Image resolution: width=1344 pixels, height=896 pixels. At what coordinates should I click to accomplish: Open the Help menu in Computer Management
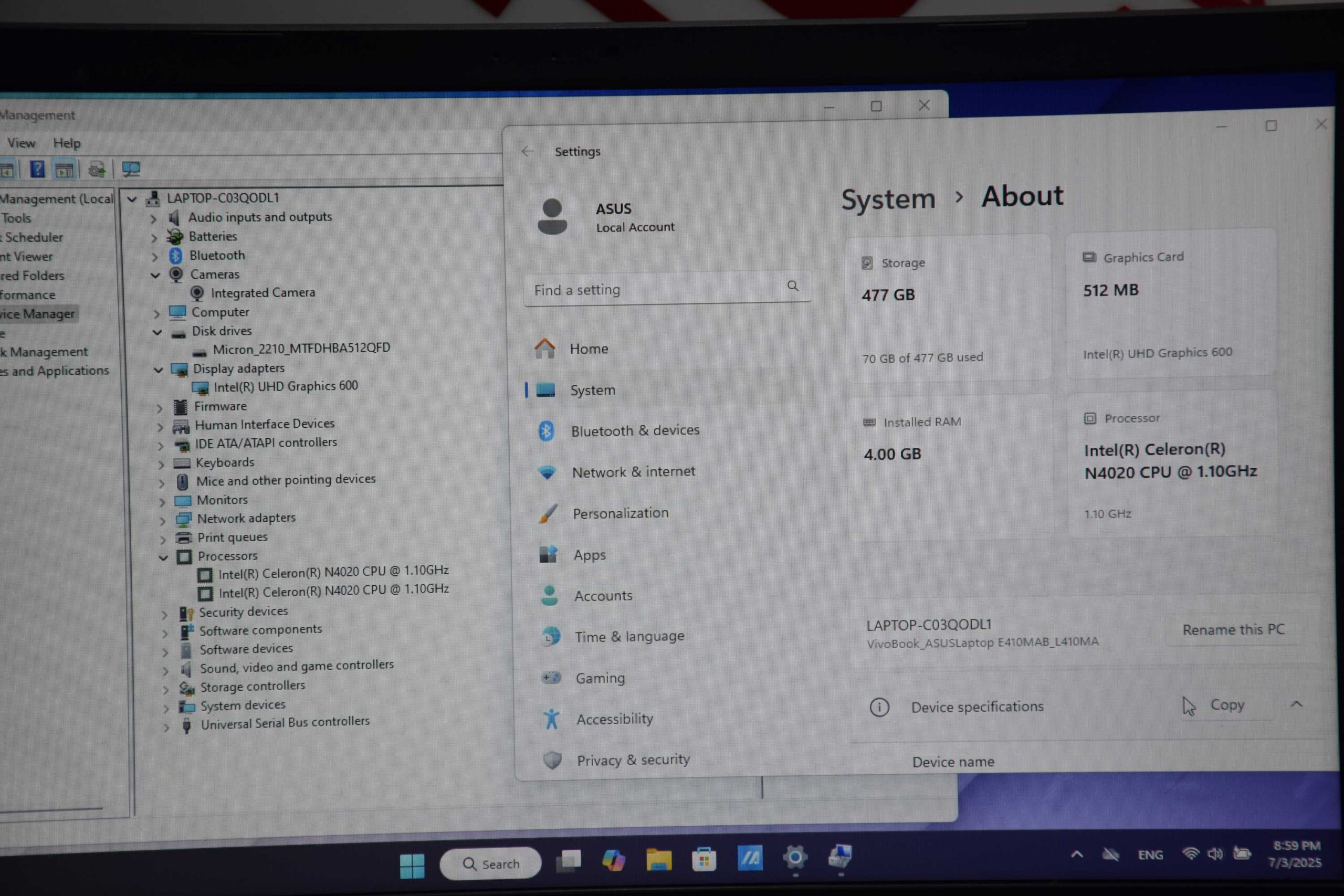tap(67, 143)
